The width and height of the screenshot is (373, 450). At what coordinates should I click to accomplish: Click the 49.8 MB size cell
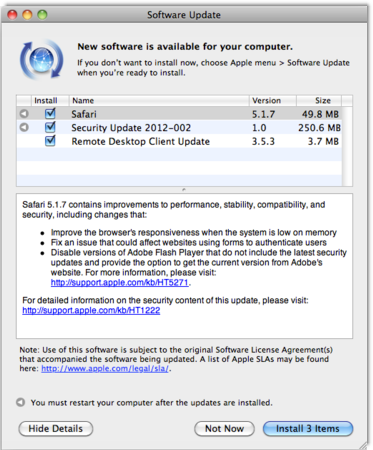(x=320, y=114)
